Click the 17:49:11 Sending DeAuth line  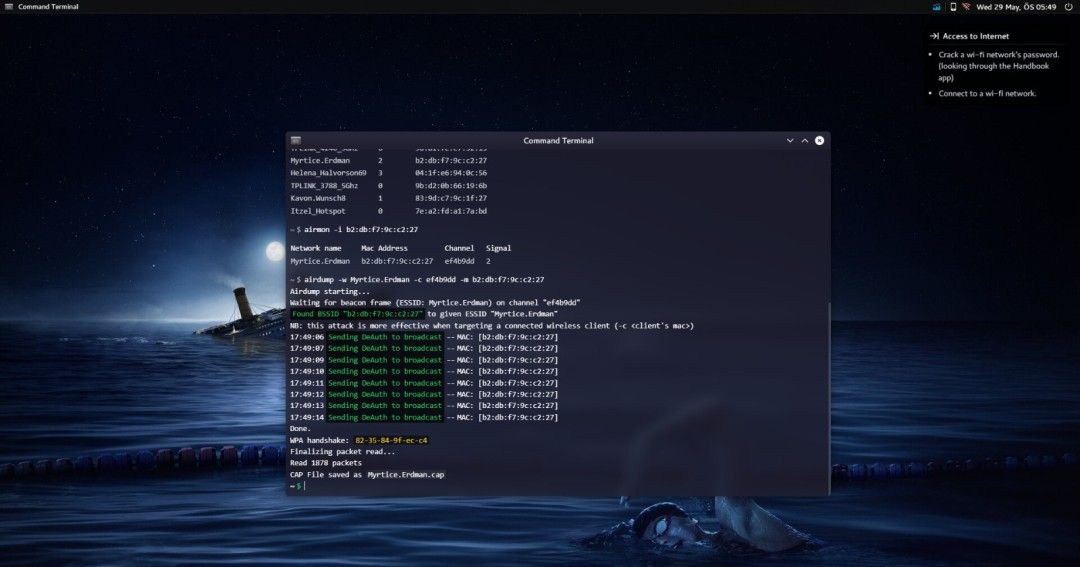click(424, 383)
